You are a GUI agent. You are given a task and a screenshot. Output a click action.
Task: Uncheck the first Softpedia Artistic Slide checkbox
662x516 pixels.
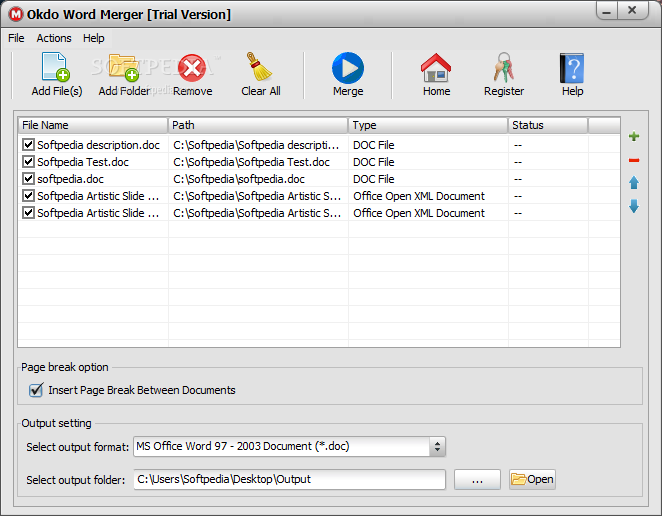(x=28, y=196)
